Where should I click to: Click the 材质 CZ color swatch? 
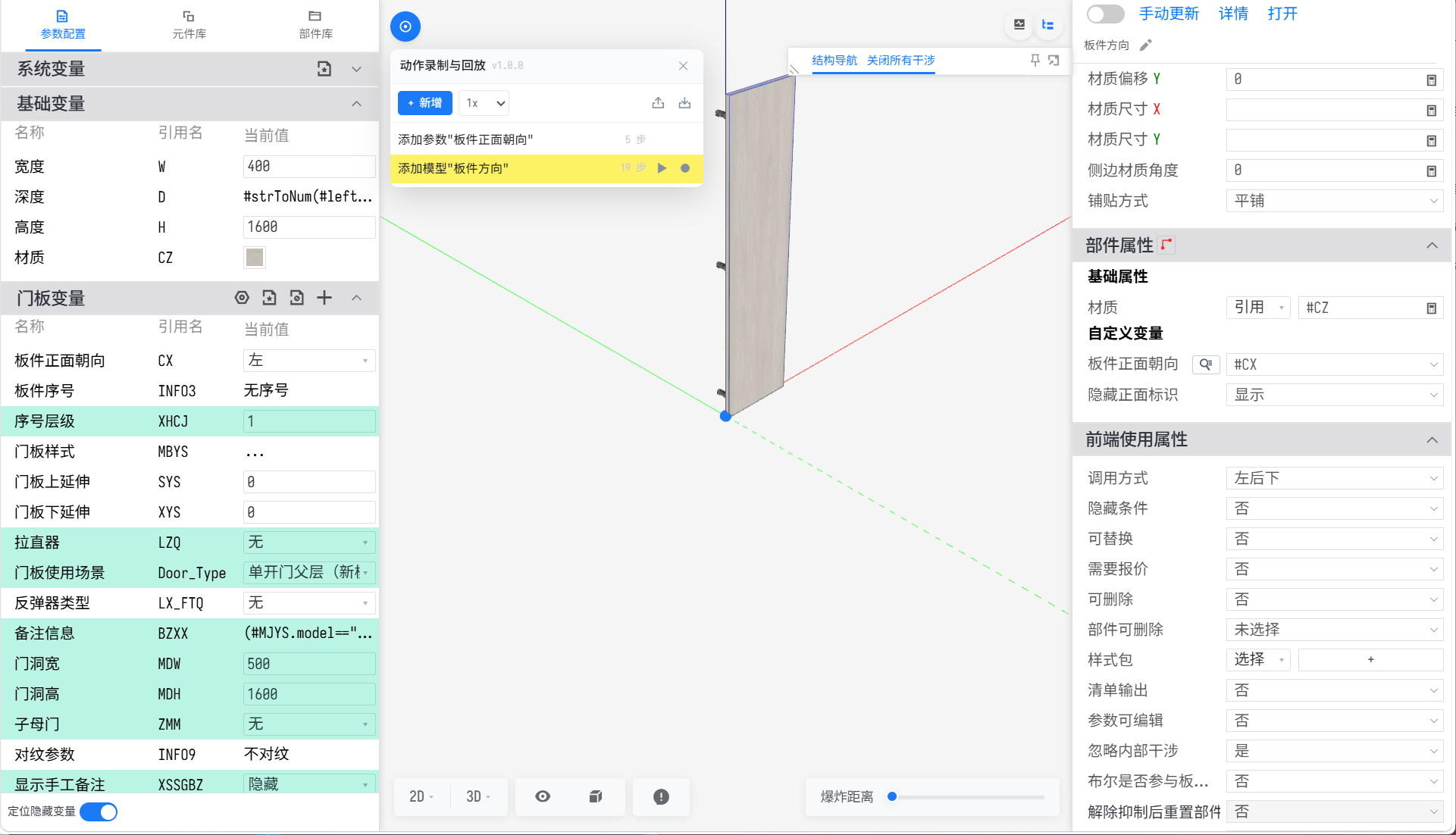(x=255, y=258)
